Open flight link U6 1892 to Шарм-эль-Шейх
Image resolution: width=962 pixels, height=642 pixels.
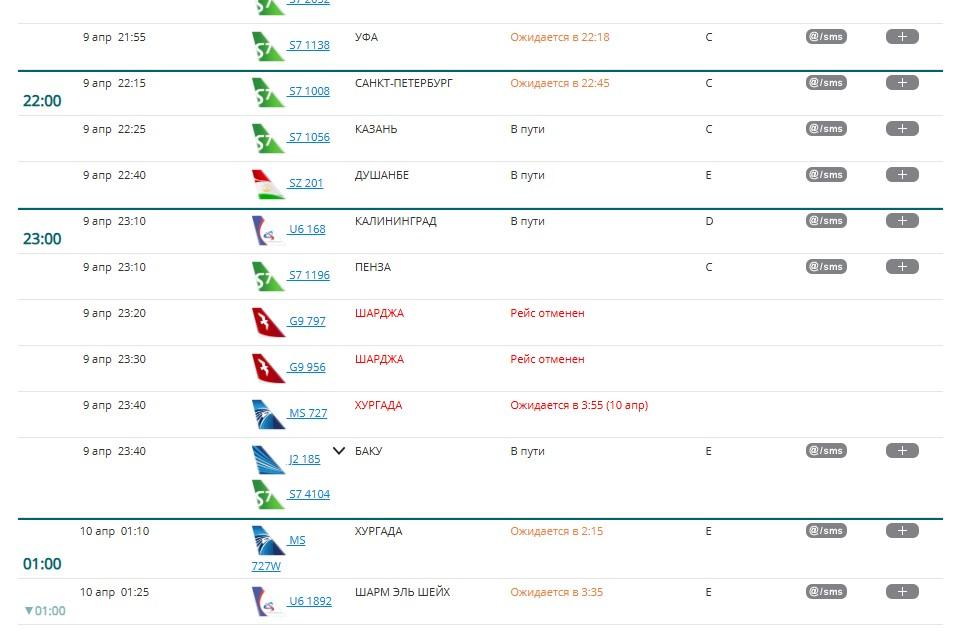click(310, 602)
